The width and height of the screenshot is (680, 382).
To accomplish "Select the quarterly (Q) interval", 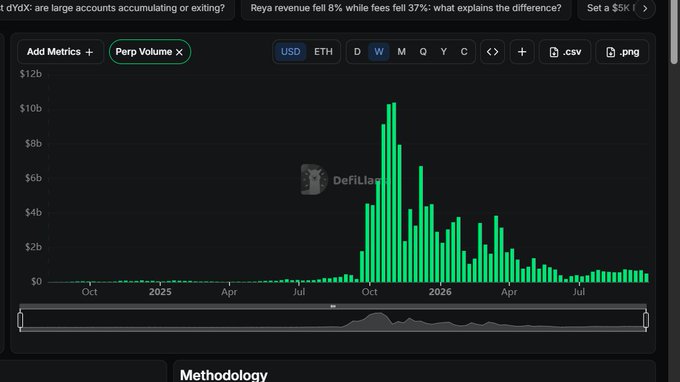I will (x=423, y=52).
